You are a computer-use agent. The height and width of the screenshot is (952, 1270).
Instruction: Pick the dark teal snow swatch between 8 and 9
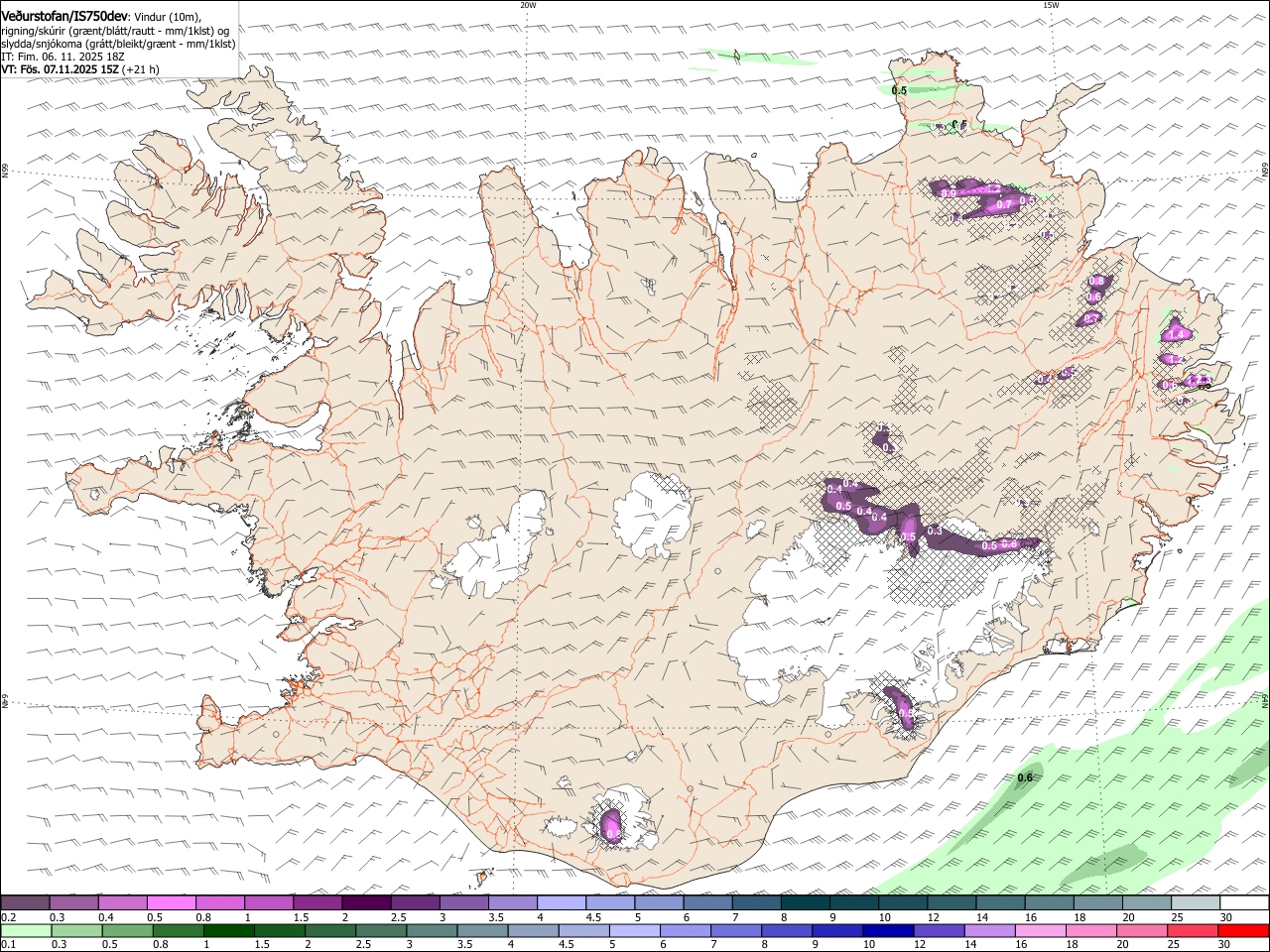pyautogui.click(x=806, y=902)
